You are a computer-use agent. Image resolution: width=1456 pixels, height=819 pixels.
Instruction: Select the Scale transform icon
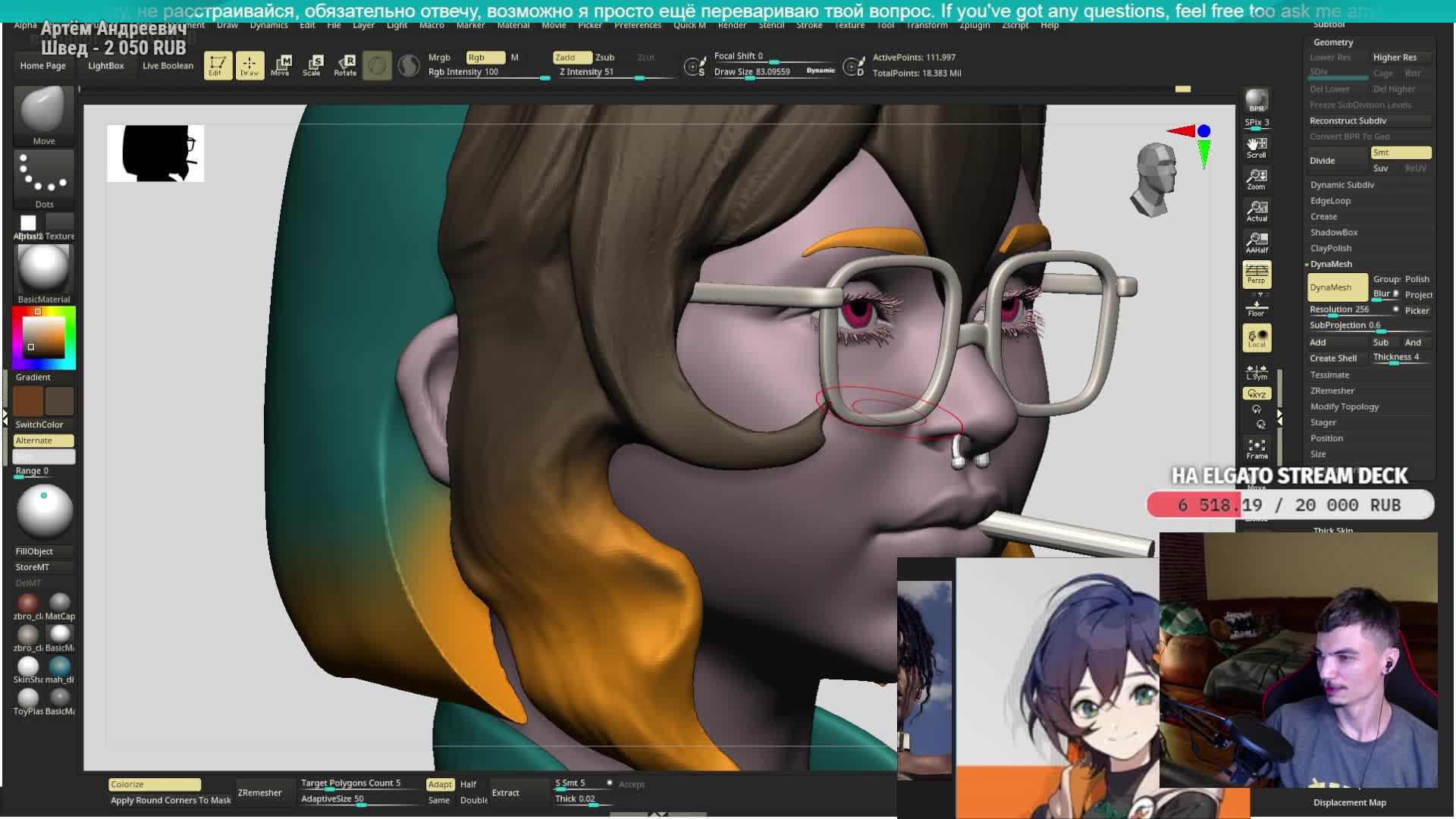point(312,65)
